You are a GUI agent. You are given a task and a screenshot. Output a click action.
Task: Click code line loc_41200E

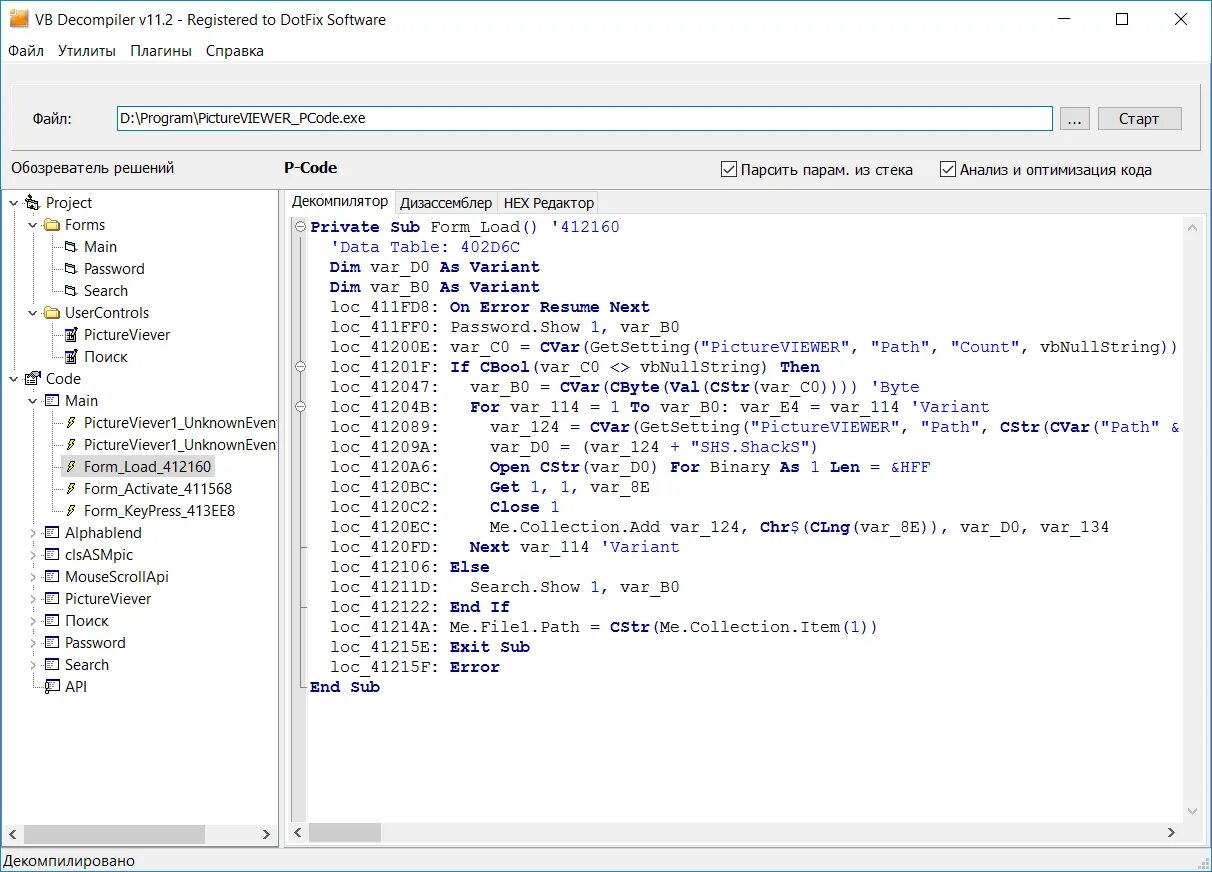753,347
